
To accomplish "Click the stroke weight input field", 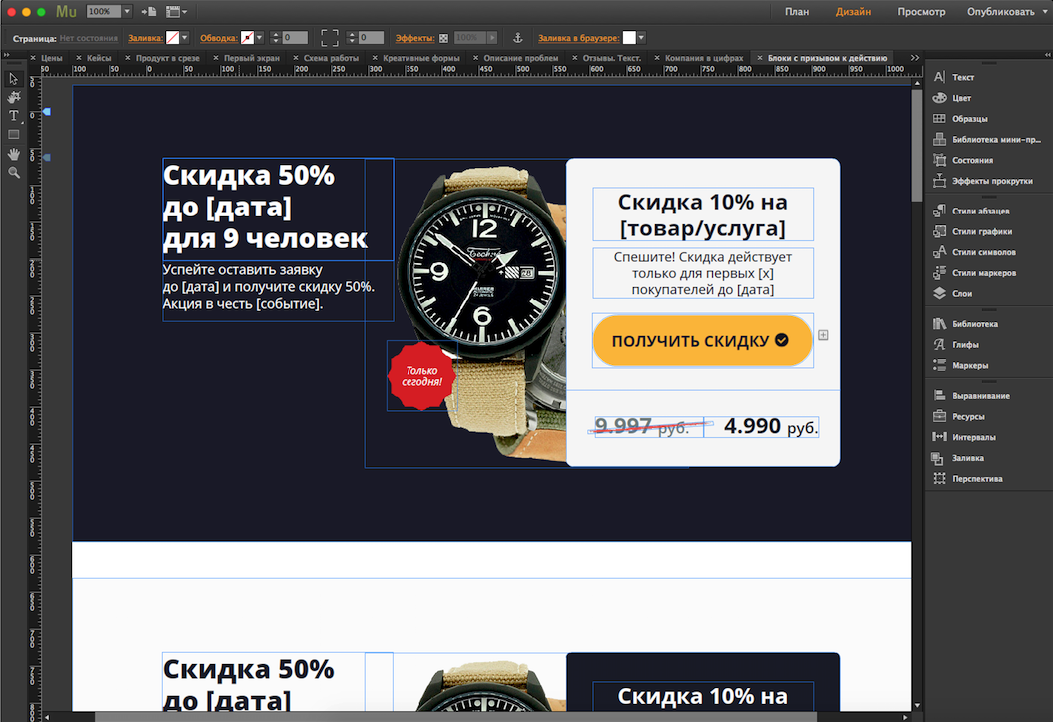I will tap(295, 38).
